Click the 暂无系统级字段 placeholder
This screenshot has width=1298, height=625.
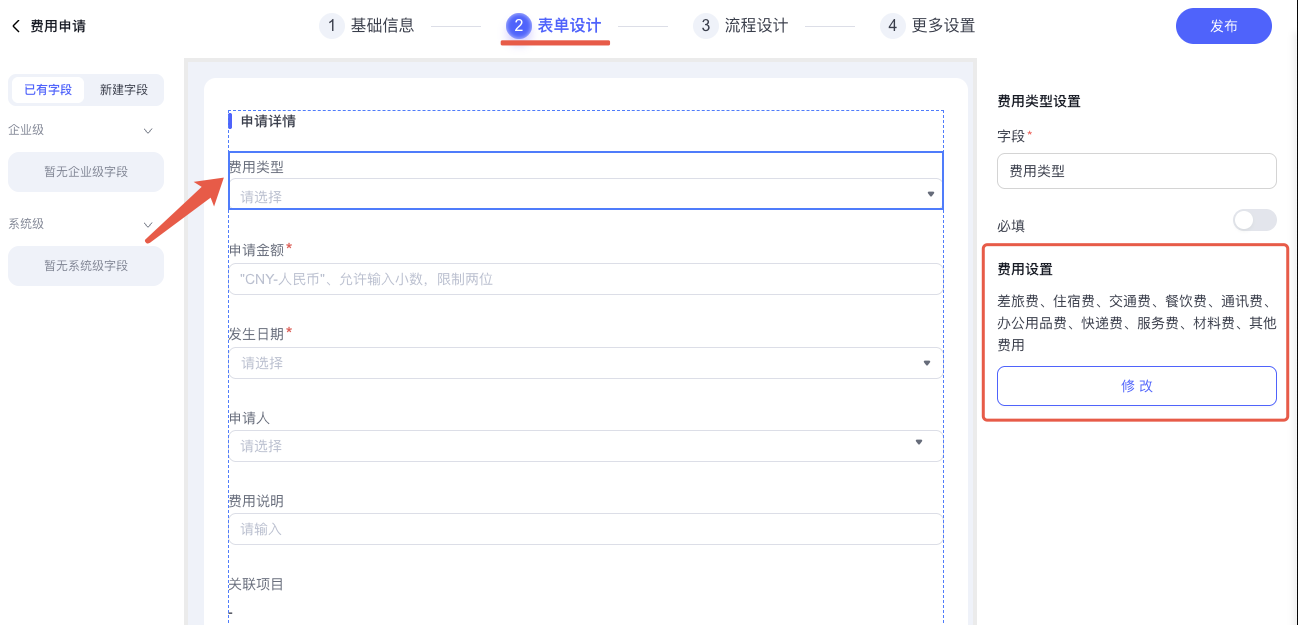pos(86,266)
